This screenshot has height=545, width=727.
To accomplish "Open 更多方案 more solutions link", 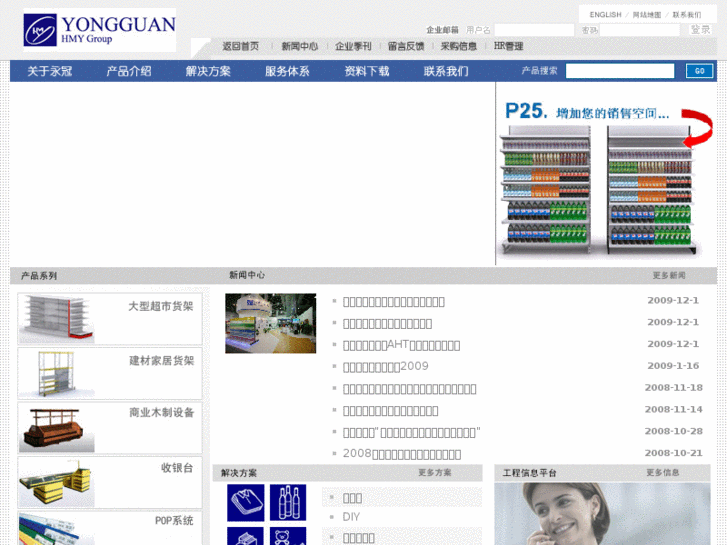I will [x=434, y=473].
